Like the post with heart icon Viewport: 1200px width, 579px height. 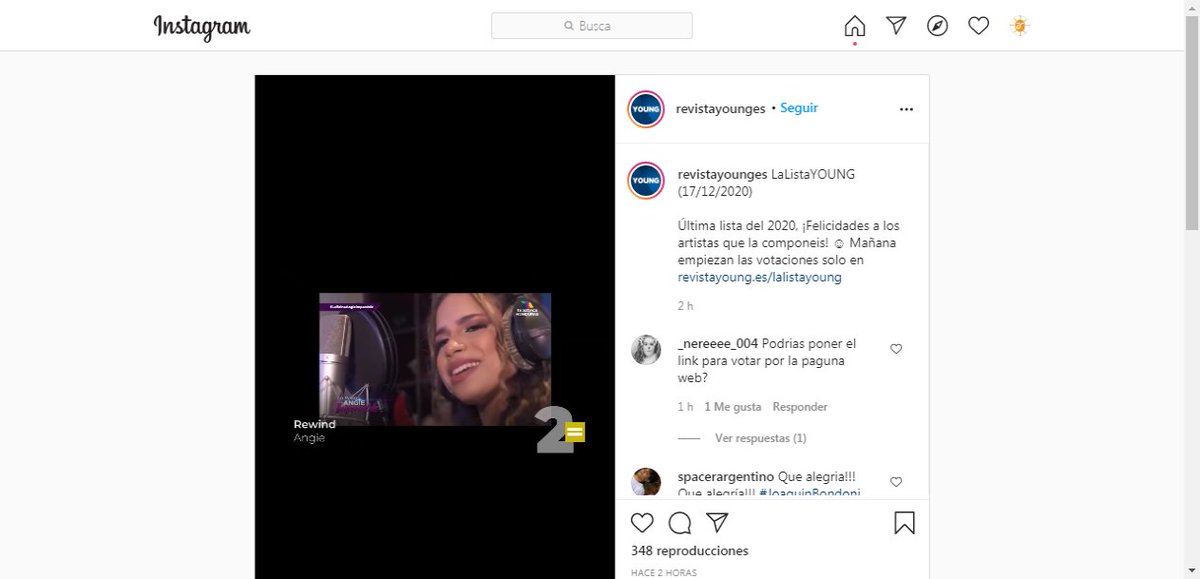642,523
